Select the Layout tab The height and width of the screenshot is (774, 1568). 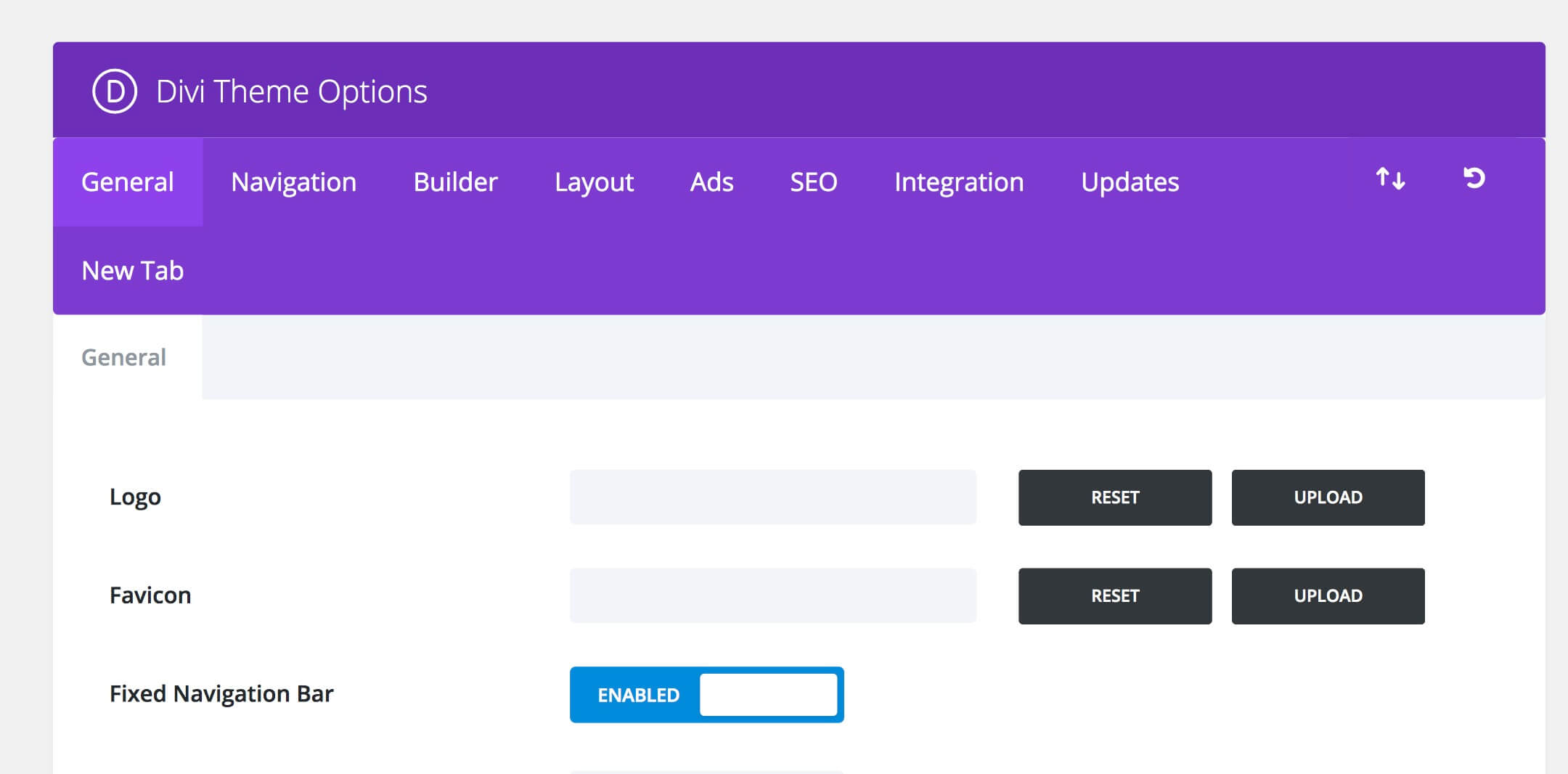594,182
